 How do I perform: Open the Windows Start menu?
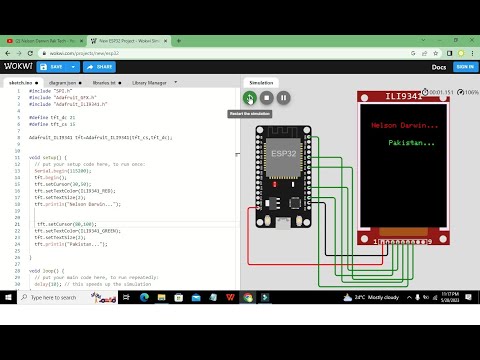tap(8, 297)
